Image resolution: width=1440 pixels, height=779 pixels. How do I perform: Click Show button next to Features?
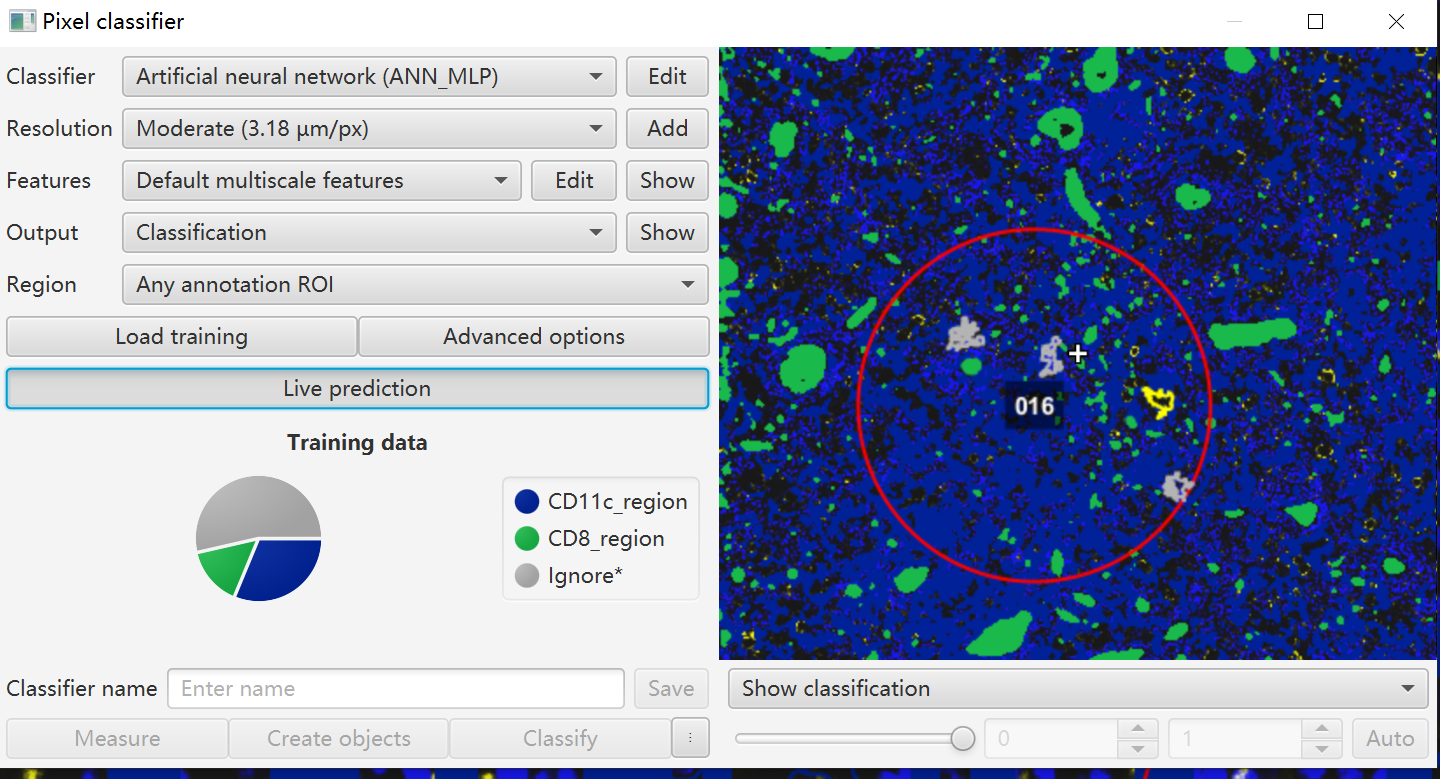[667, 181]
